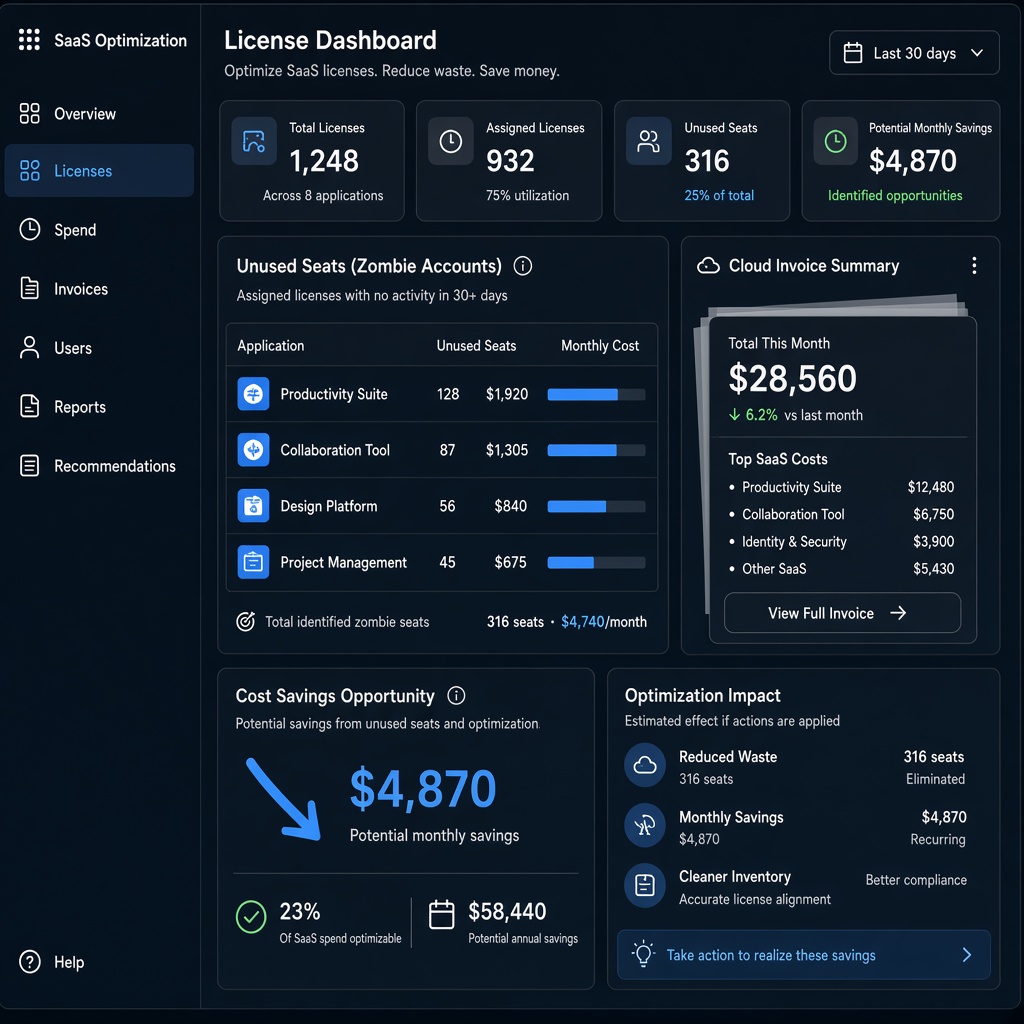Viewport: 1024px width, 1024px height.
Task: Click the Collaboration Tool app icon
Action: coord(253,449)
